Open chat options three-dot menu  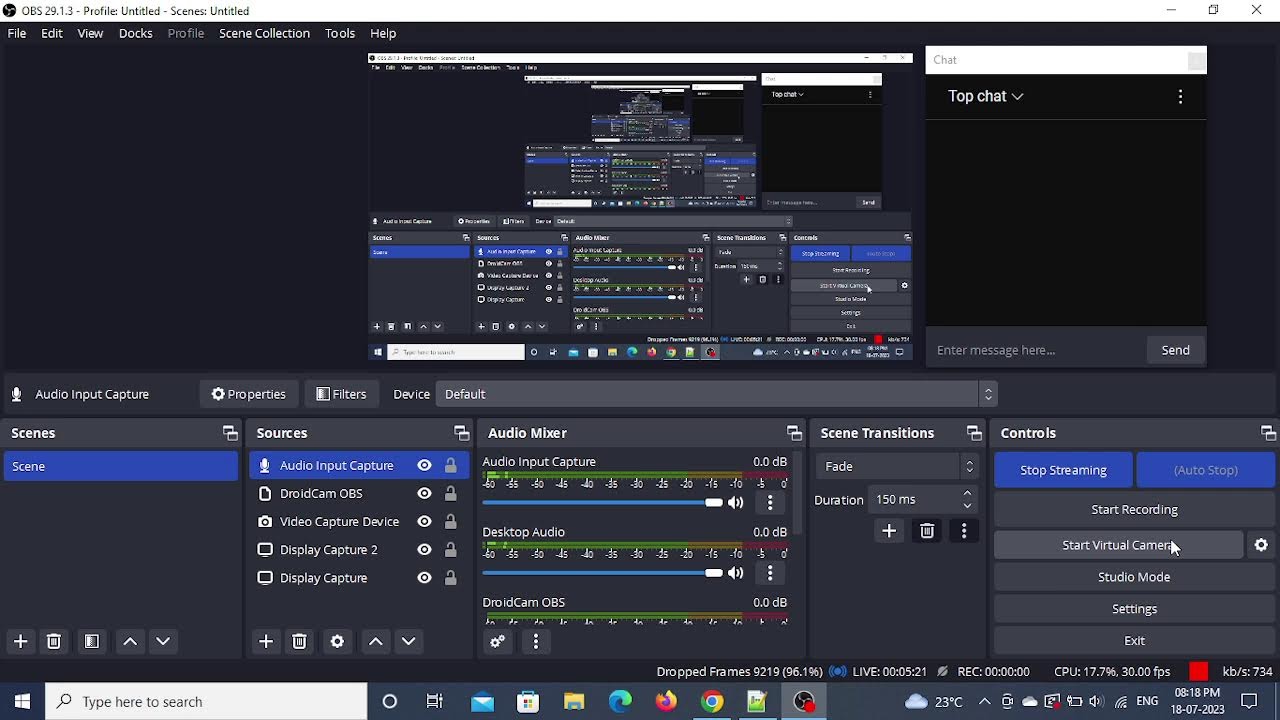click(x=1181, y=96)
